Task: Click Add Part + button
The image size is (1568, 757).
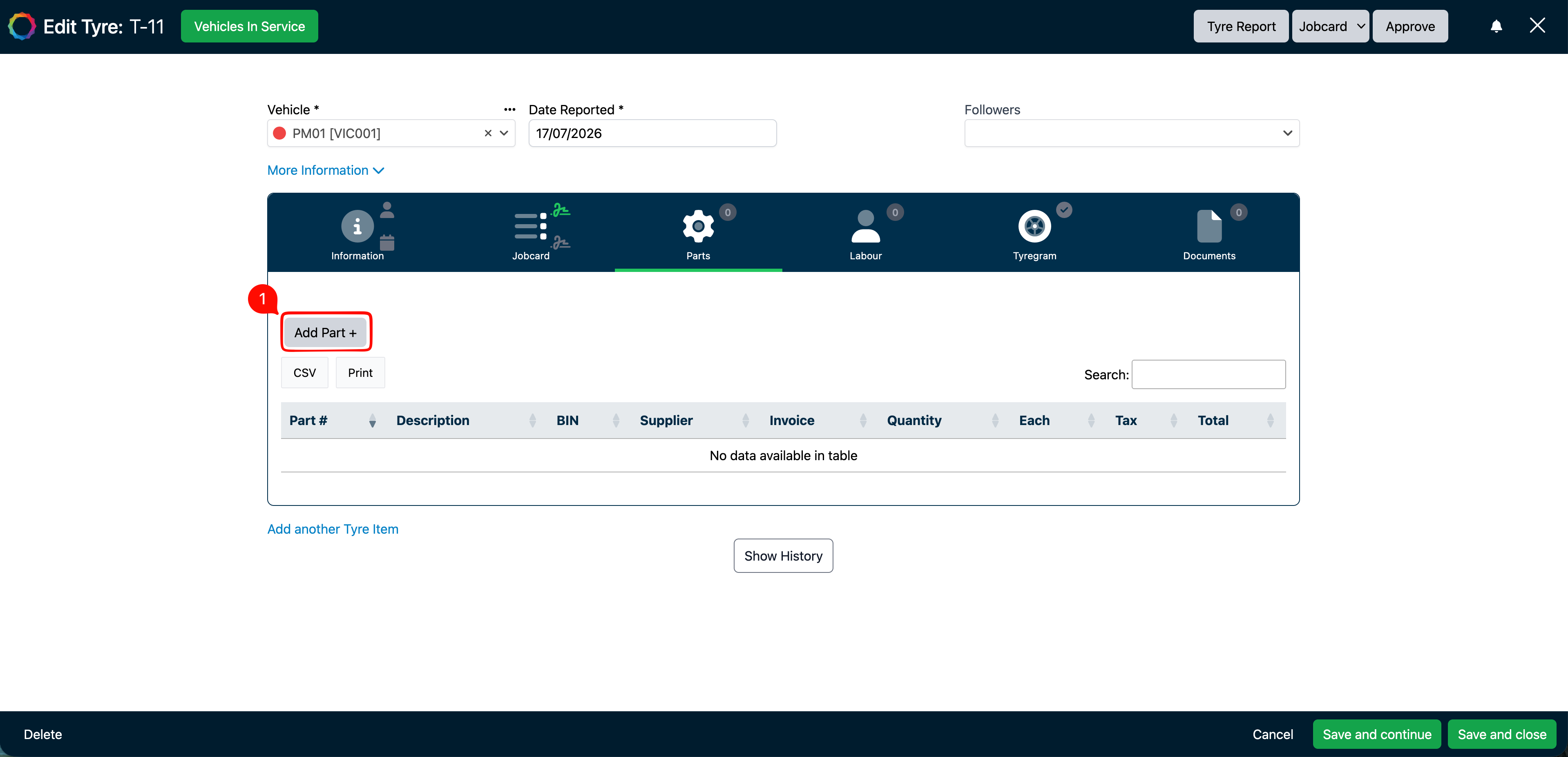Action: [x=326, y=332]
